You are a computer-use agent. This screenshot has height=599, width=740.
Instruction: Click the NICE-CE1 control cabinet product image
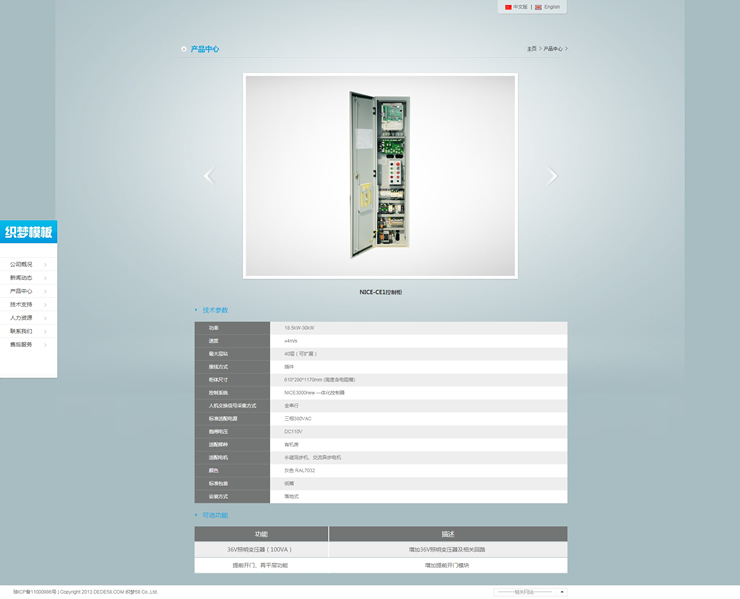point(380,176)
